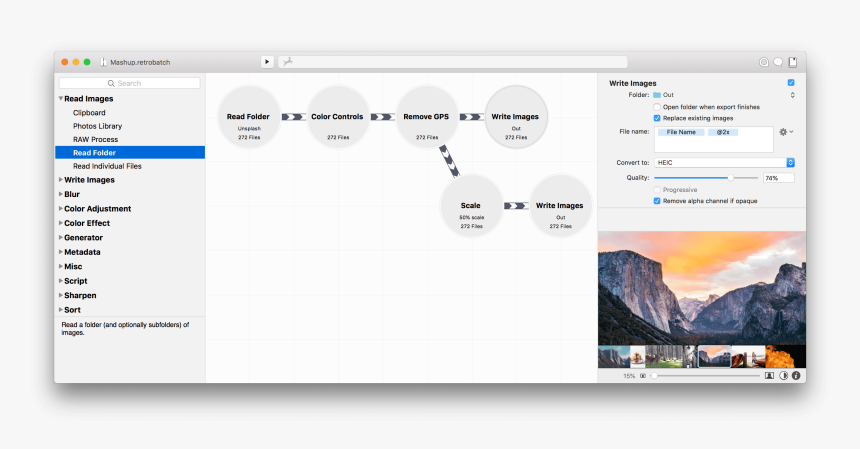Uncheck Replace existing images

pyautogui.click(x=657, y=118)
